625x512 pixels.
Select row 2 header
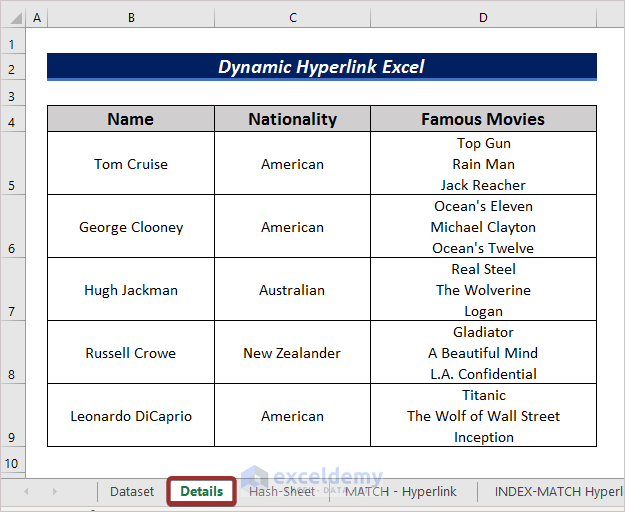(12, 67)
